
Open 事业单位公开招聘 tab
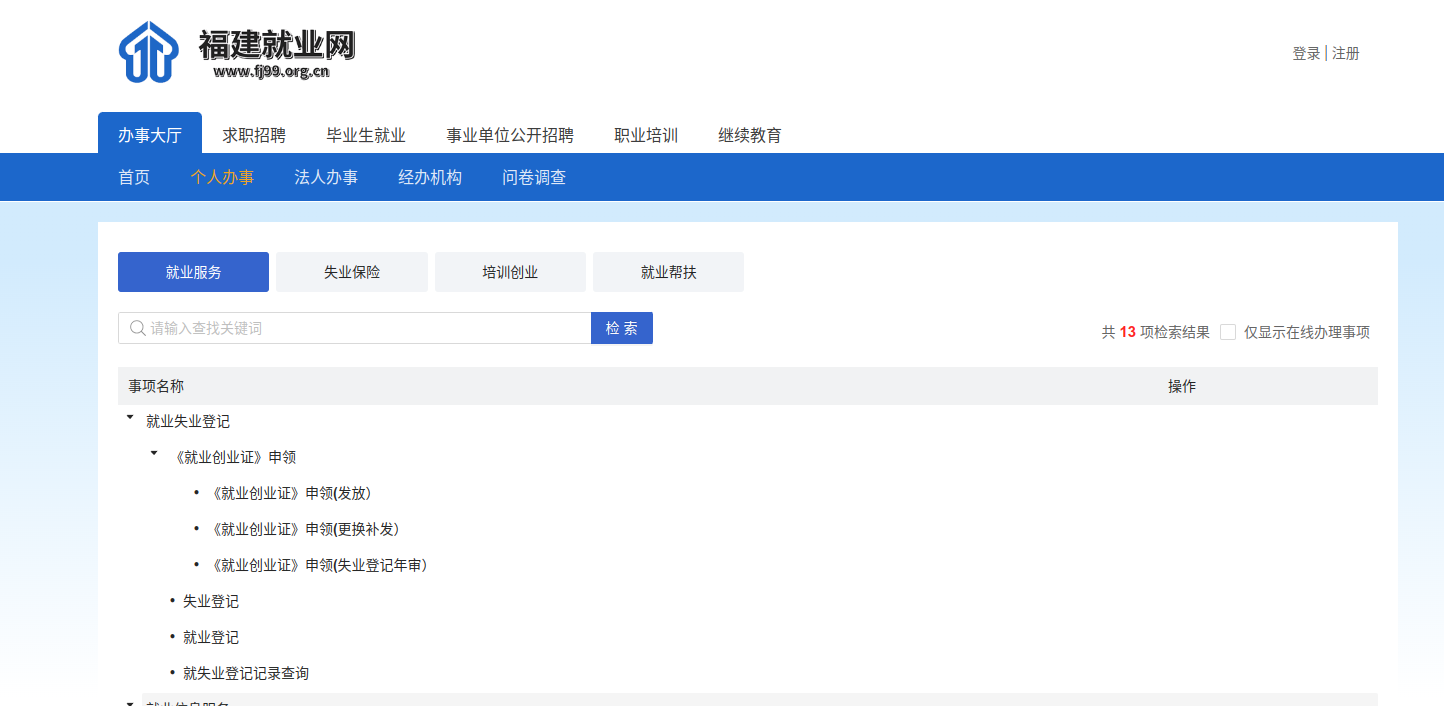(510, 135)
